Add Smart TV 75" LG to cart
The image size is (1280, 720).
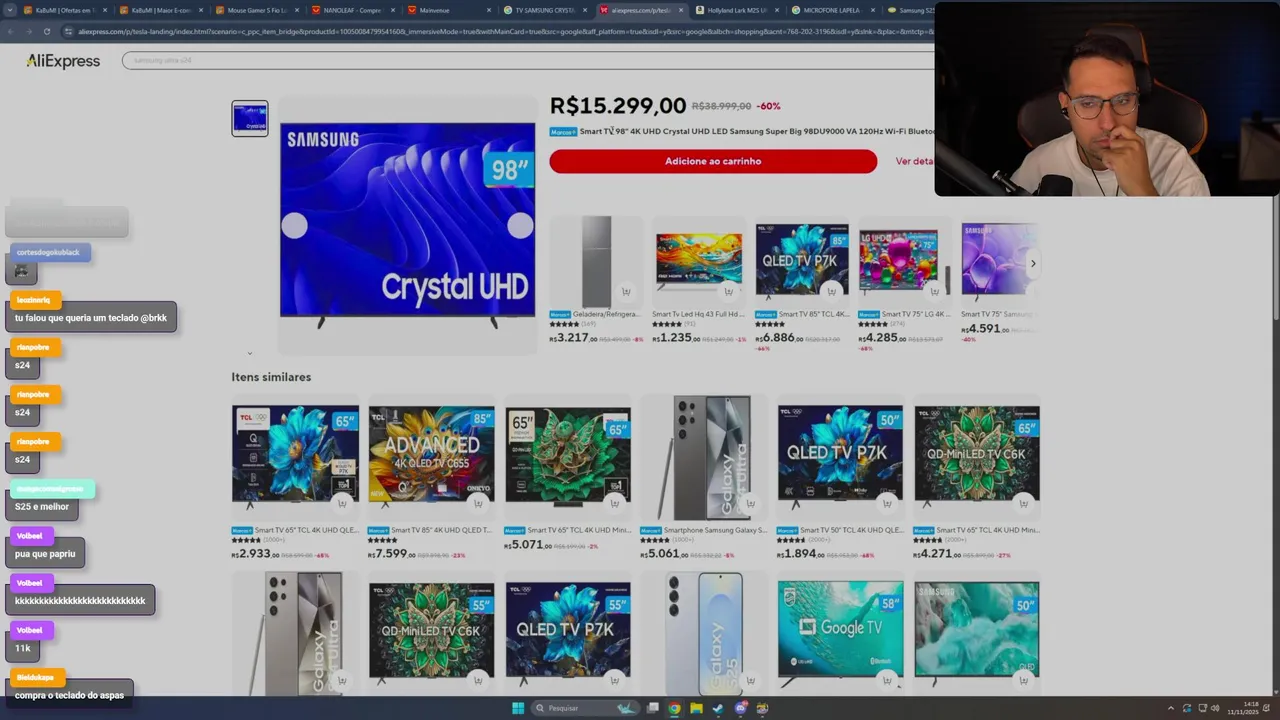[x=934, y=292]
